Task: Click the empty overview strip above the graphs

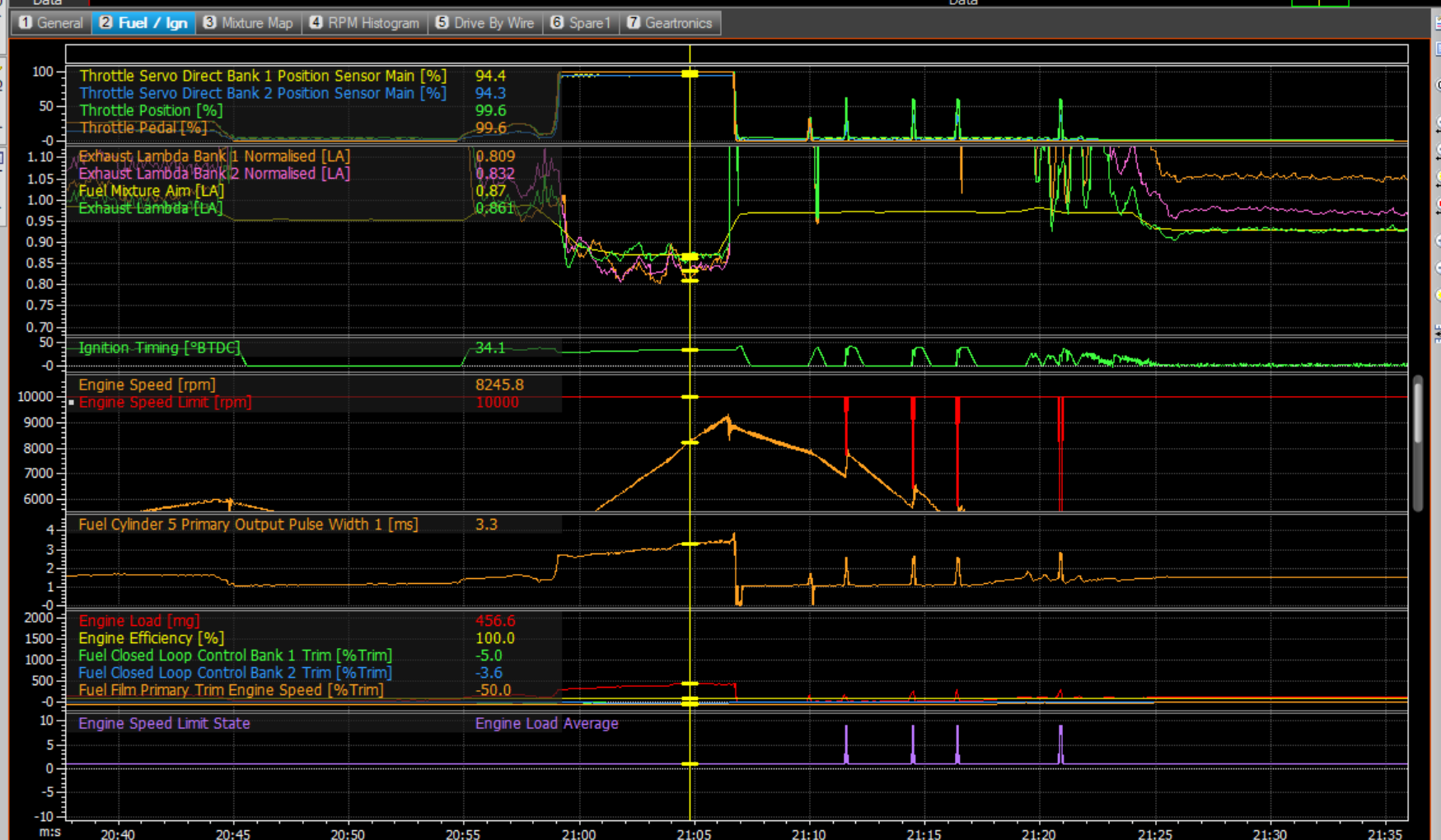Action: tap(736, 54)
